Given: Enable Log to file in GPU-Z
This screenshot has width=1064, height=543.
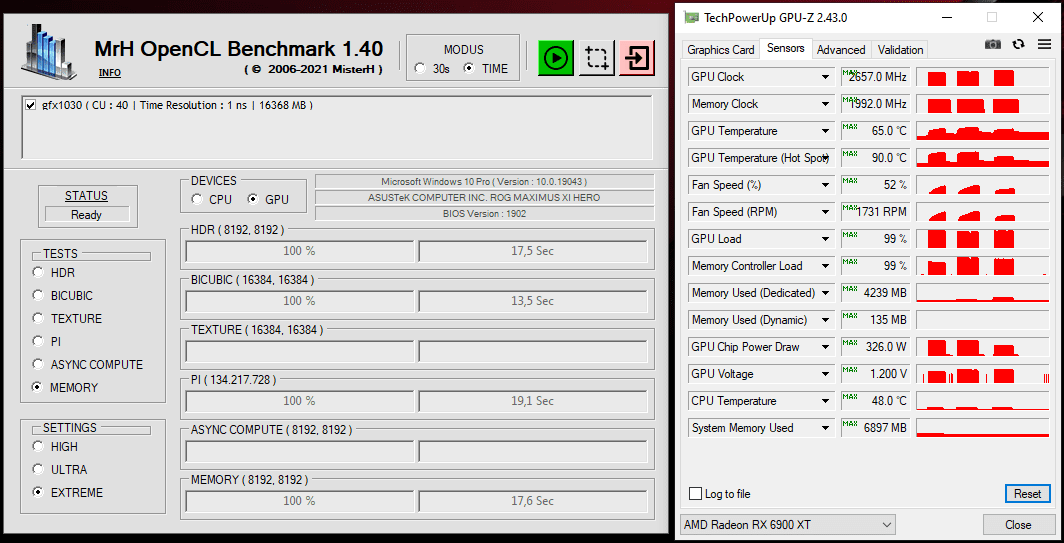Looking at the screenshot, I should (695, 493).
